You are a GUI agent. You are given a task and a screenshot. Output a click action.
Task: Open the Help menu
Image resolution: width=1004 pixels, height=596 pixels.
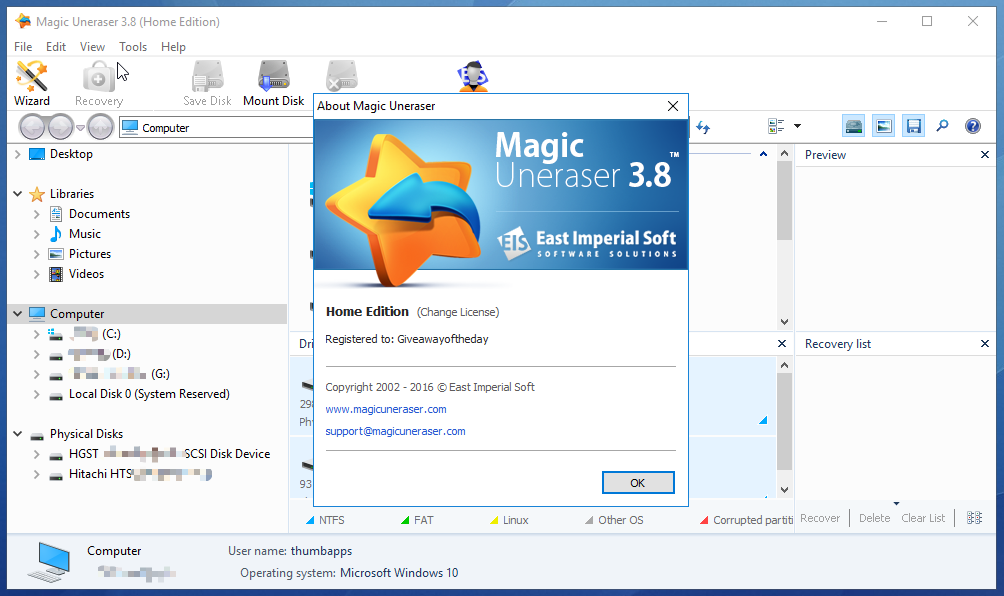tap(173, 47)
